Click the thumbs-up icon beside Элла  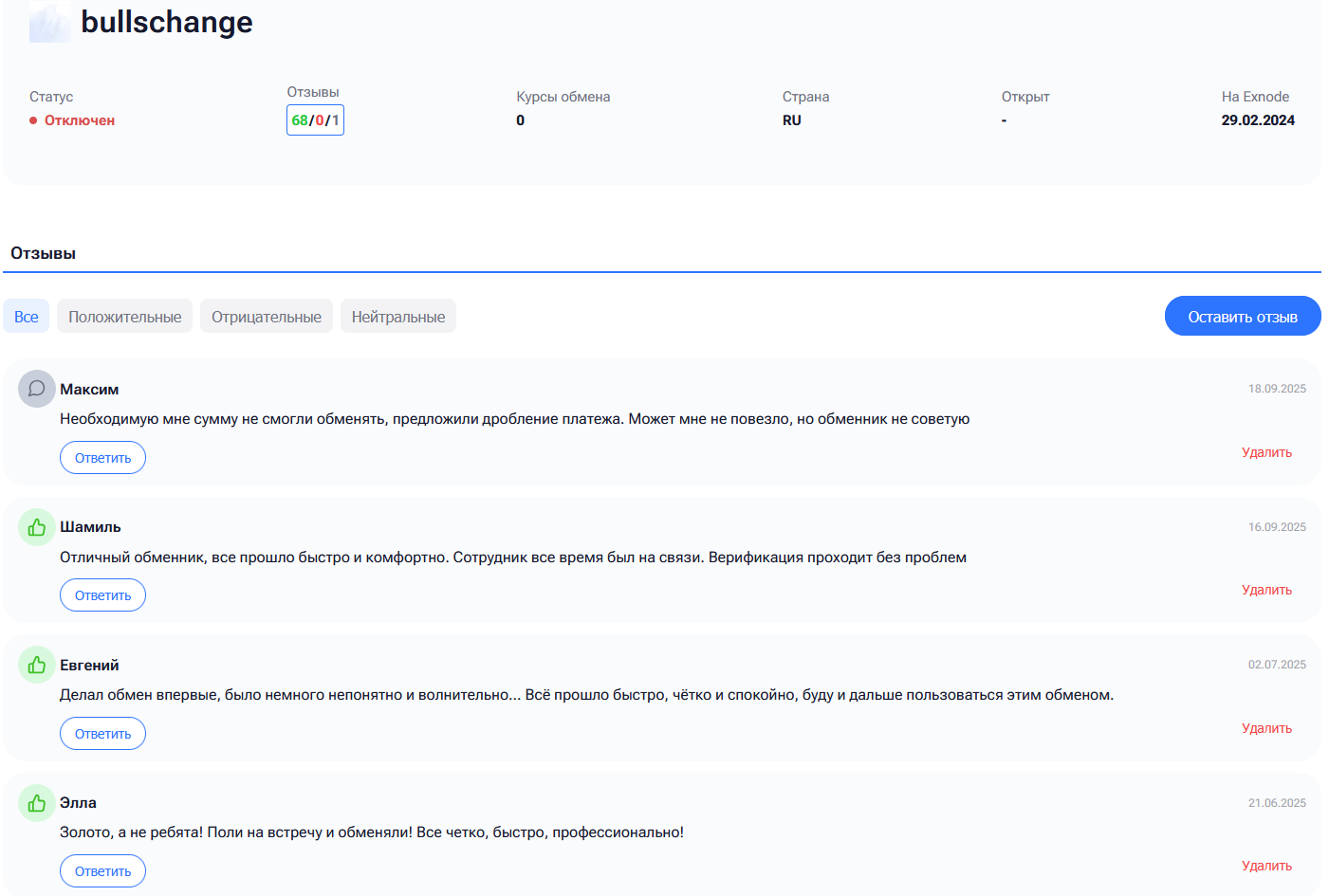click(37, 803)
